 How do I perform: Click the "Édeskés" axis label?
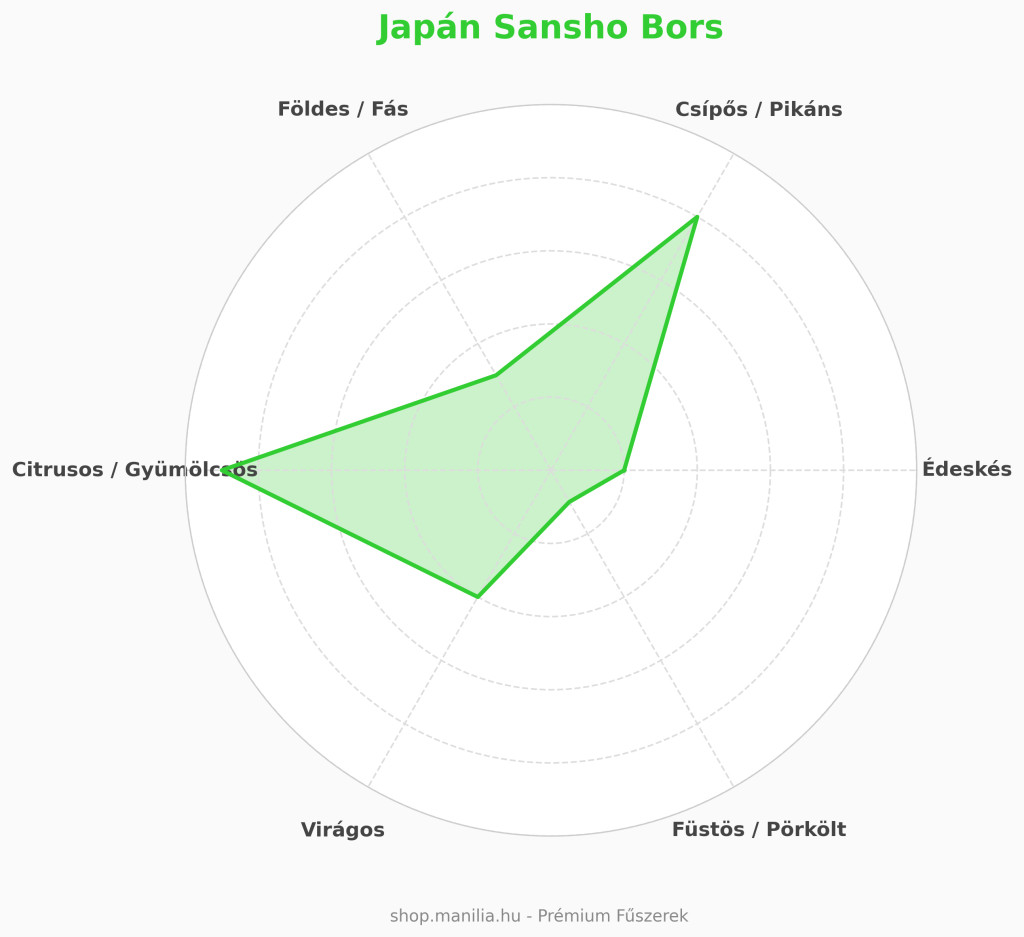pos(966,469)
